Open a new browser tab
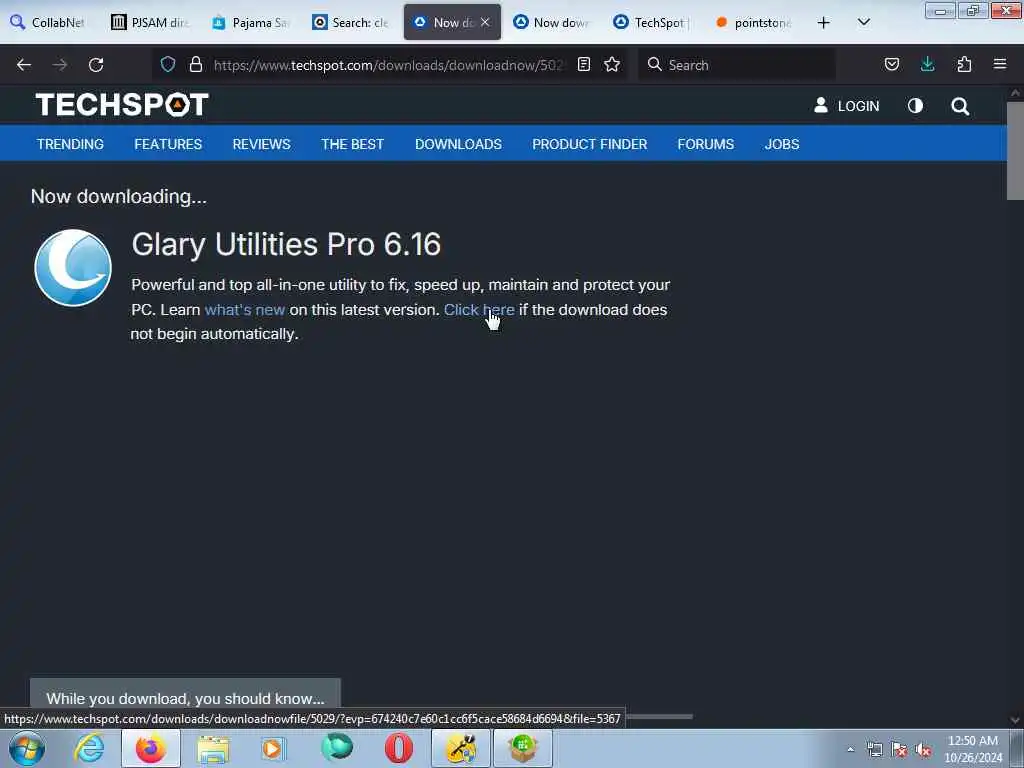Viewport: 1024px width, 768px height. [x=824, y=22]
